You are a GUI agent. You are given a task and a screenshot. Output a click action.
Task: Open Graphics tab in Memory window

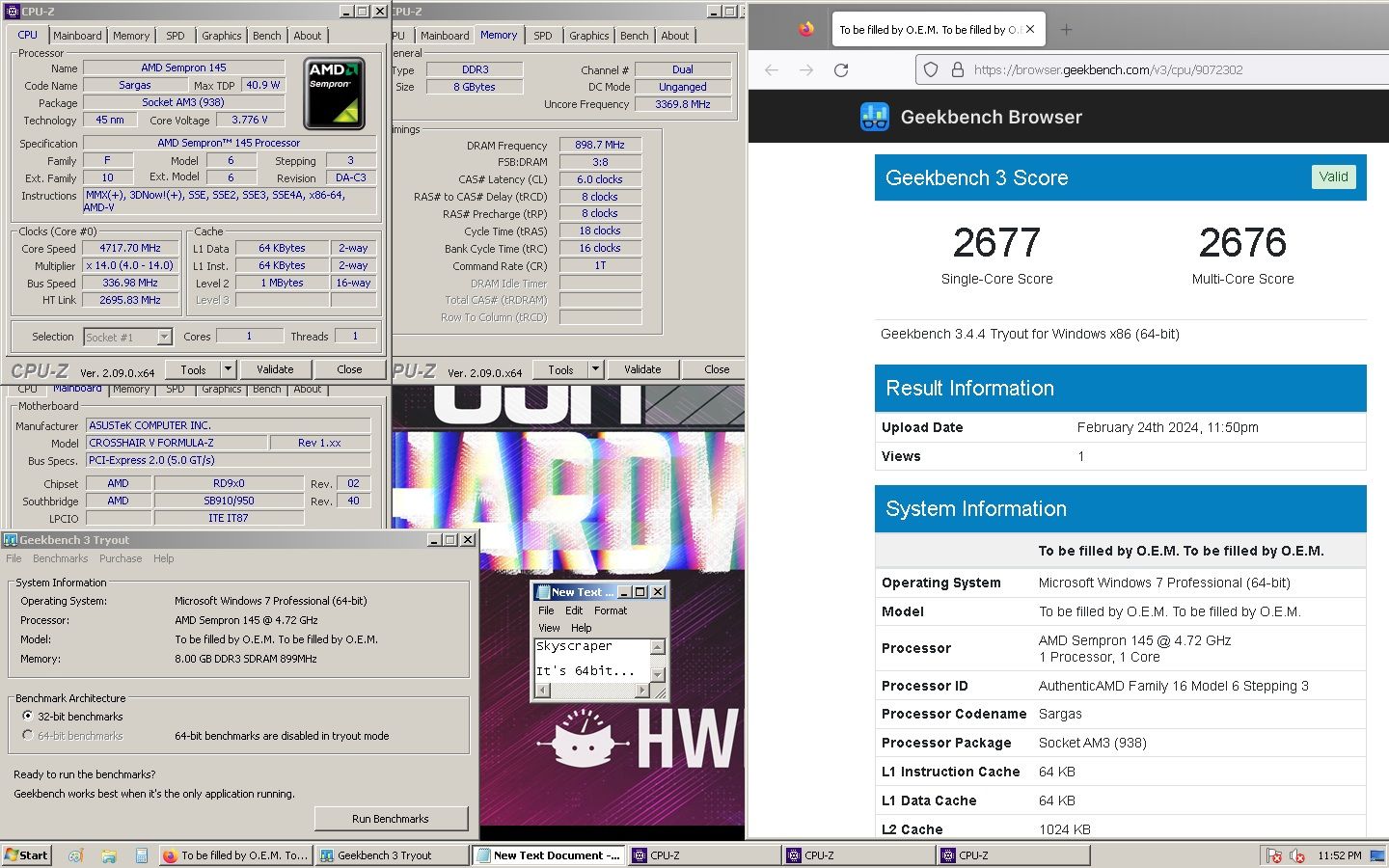click(x=588, y=36)
